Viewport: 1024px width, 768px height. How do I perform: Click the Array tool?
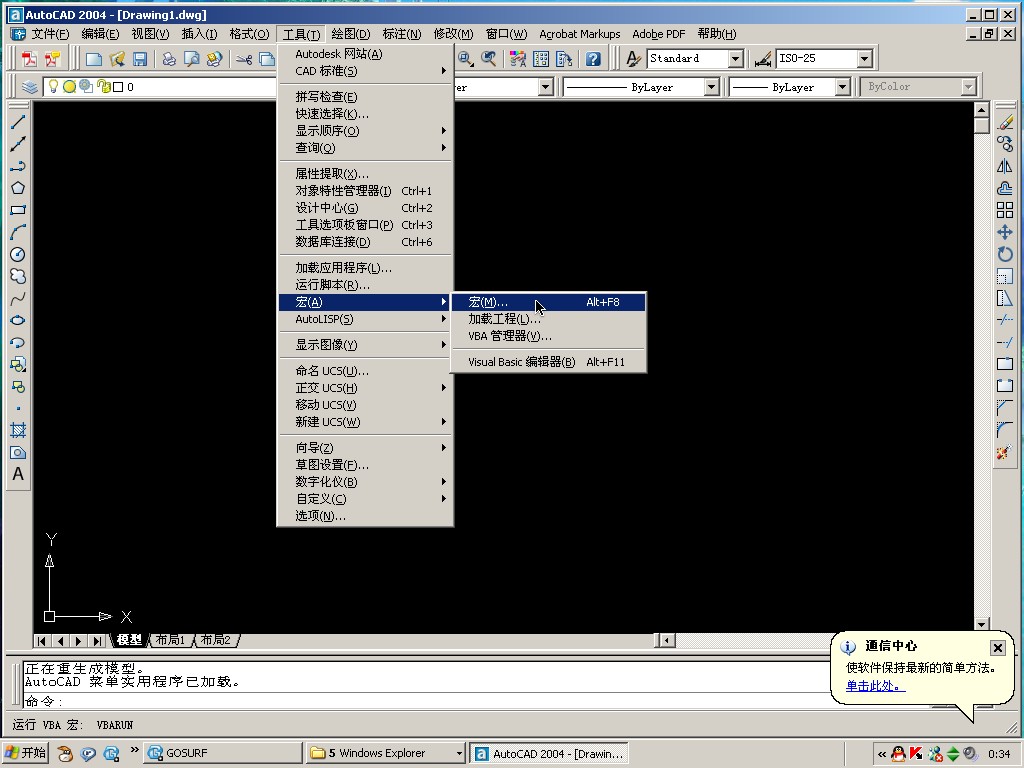point(1005,210)
